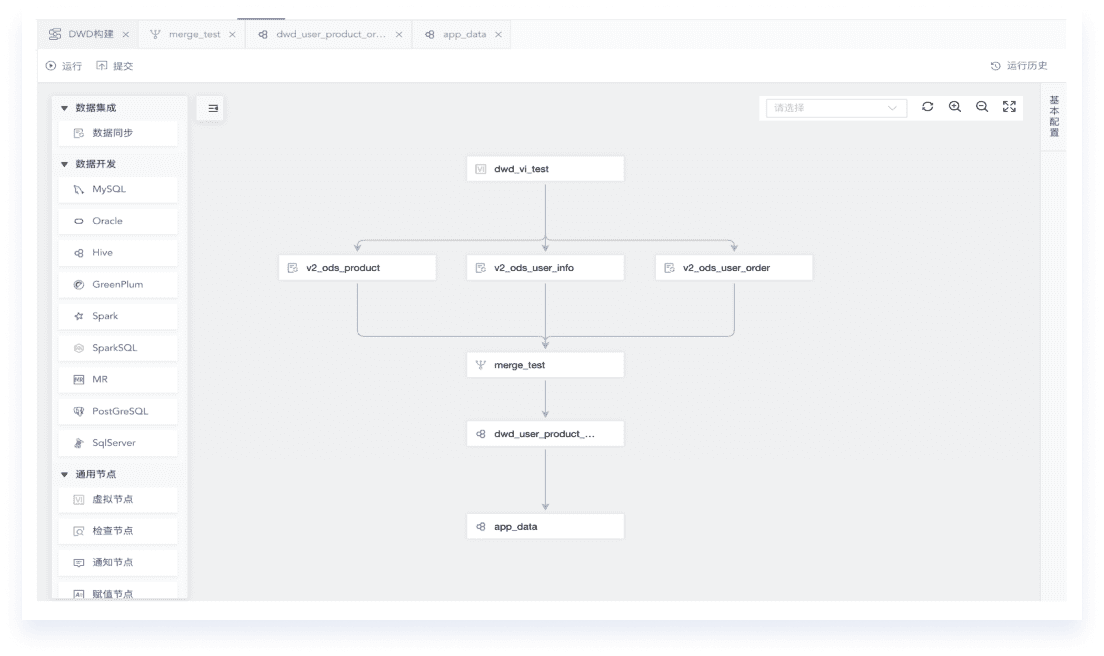Collapse the 通用节点 section
This screenshot has width=1104, height=656.
point(65,475)
